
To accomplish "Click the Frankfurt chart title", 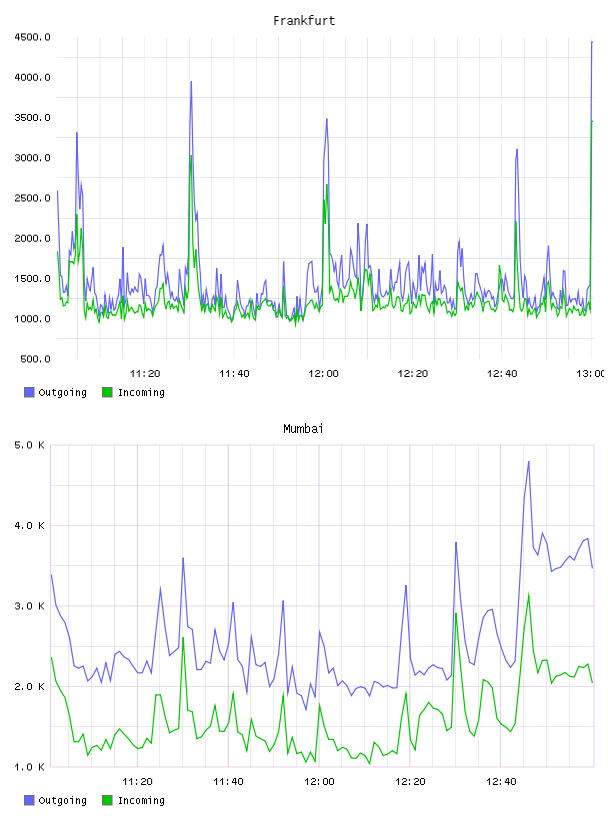I will [x=304, y=21].
